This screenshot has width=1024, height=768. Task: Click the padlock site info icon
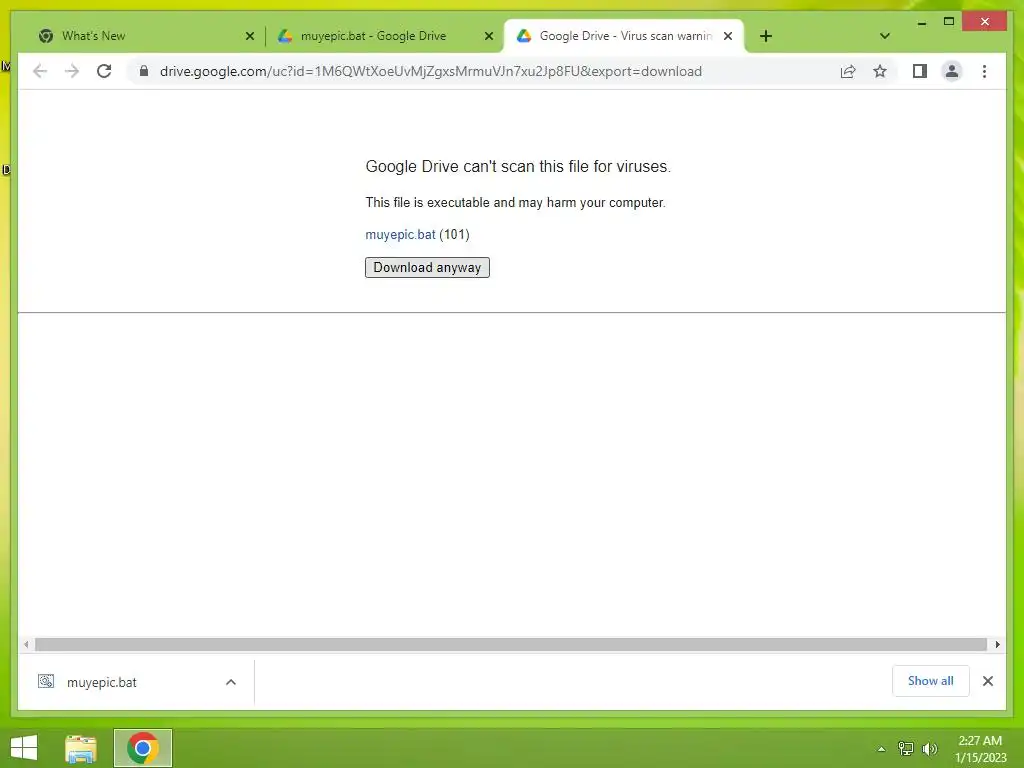click(144, 71)
